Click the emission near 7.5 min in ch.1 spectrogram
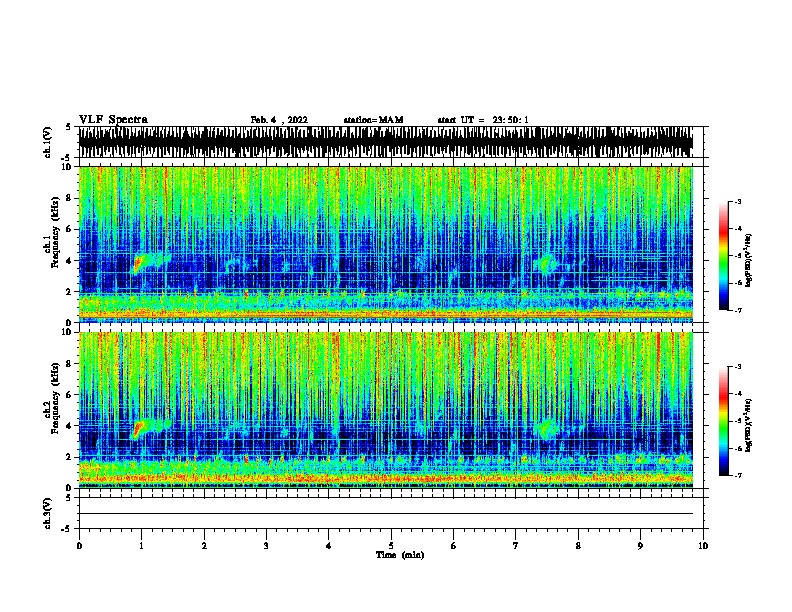The image size is (792, 612). [547, 264]
